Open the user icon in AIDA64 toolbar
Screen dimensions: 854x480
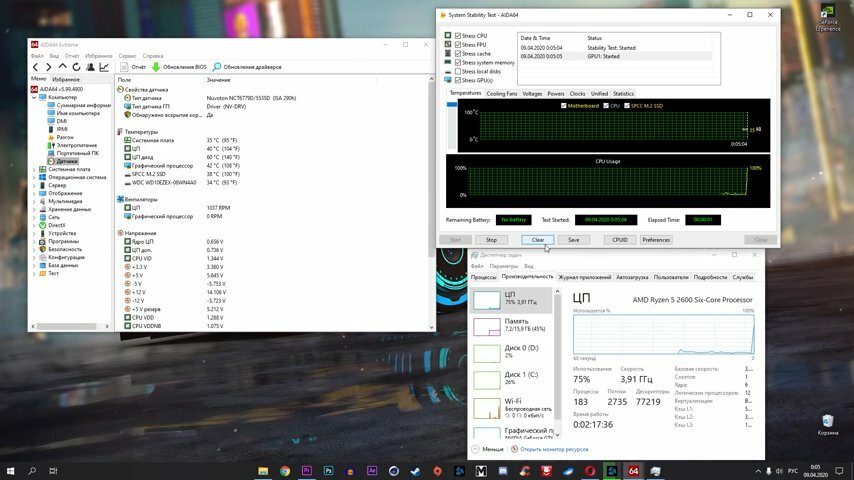(90, 67)
